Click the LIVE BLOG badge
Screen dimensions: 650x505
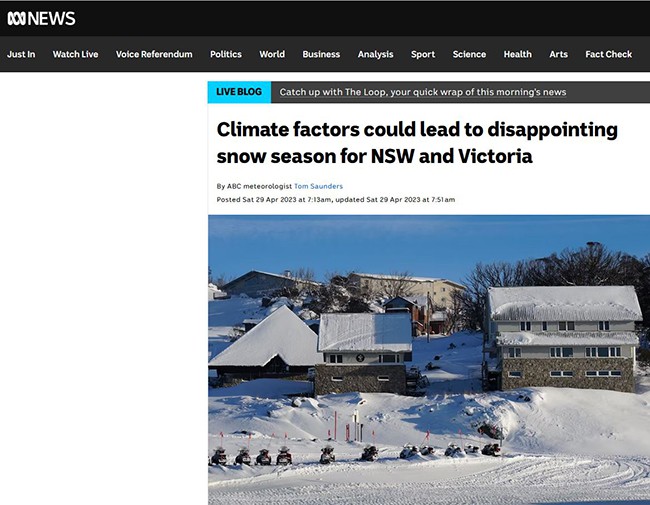[x=239, y=92]
